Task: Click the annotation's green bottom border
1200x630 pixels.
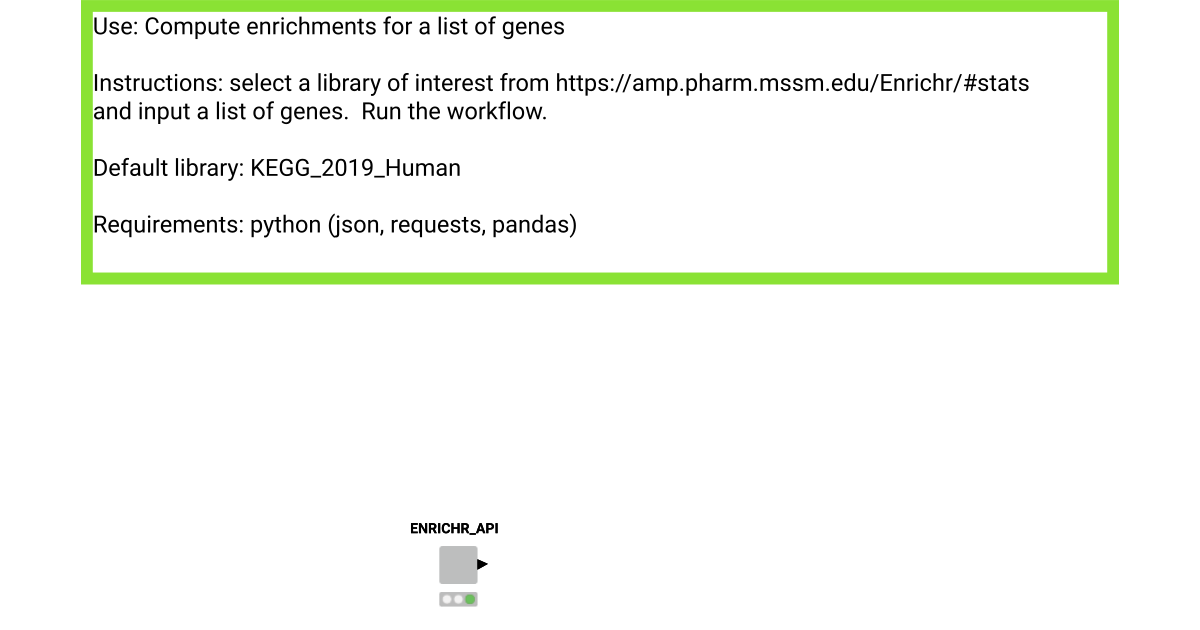Action: click(x=600, y=278)
